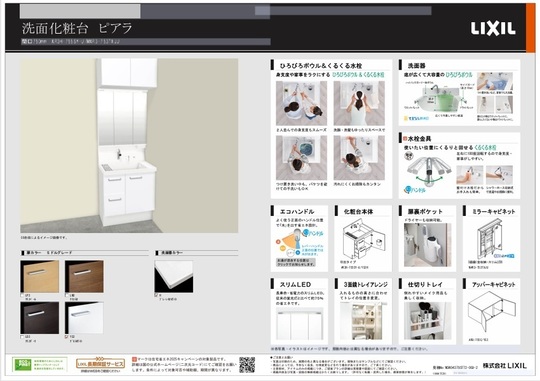Uncheck the white door color checkbox
This screenshot has width=540, height=381.
point(67,337)
